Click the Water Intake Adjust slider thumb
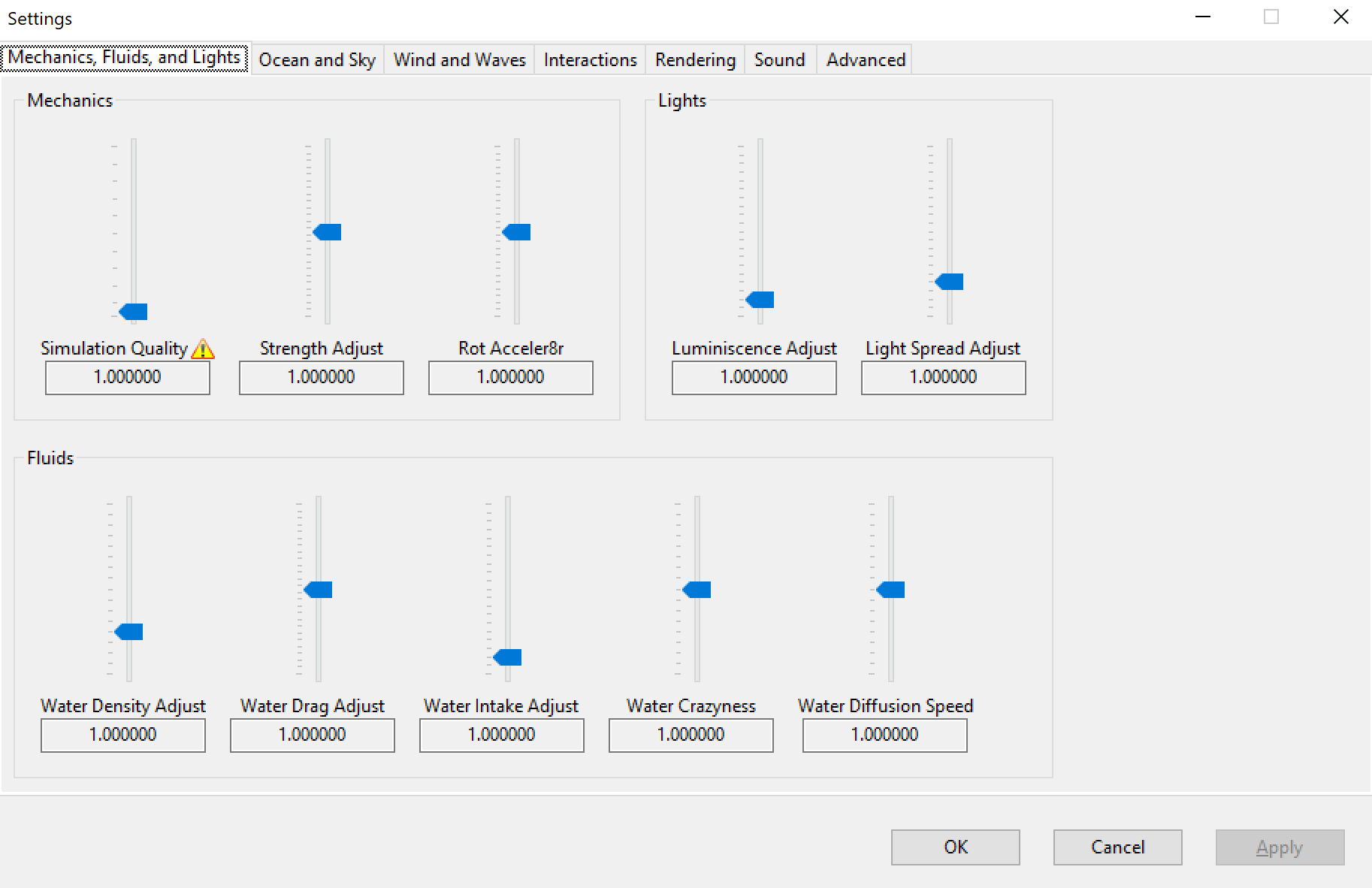Screen dimensions: 1372x888 [x=508, y=657]
